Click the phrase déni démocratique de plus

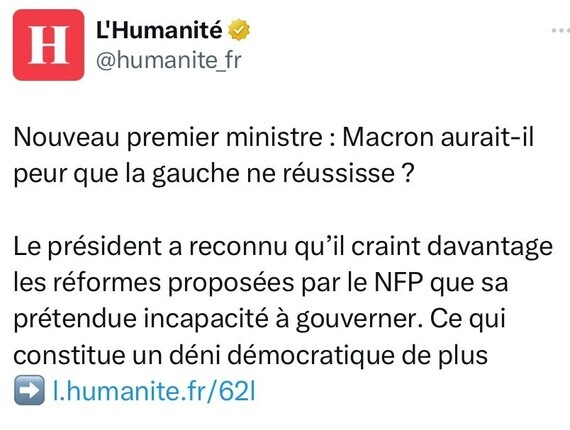coord(329,355)
